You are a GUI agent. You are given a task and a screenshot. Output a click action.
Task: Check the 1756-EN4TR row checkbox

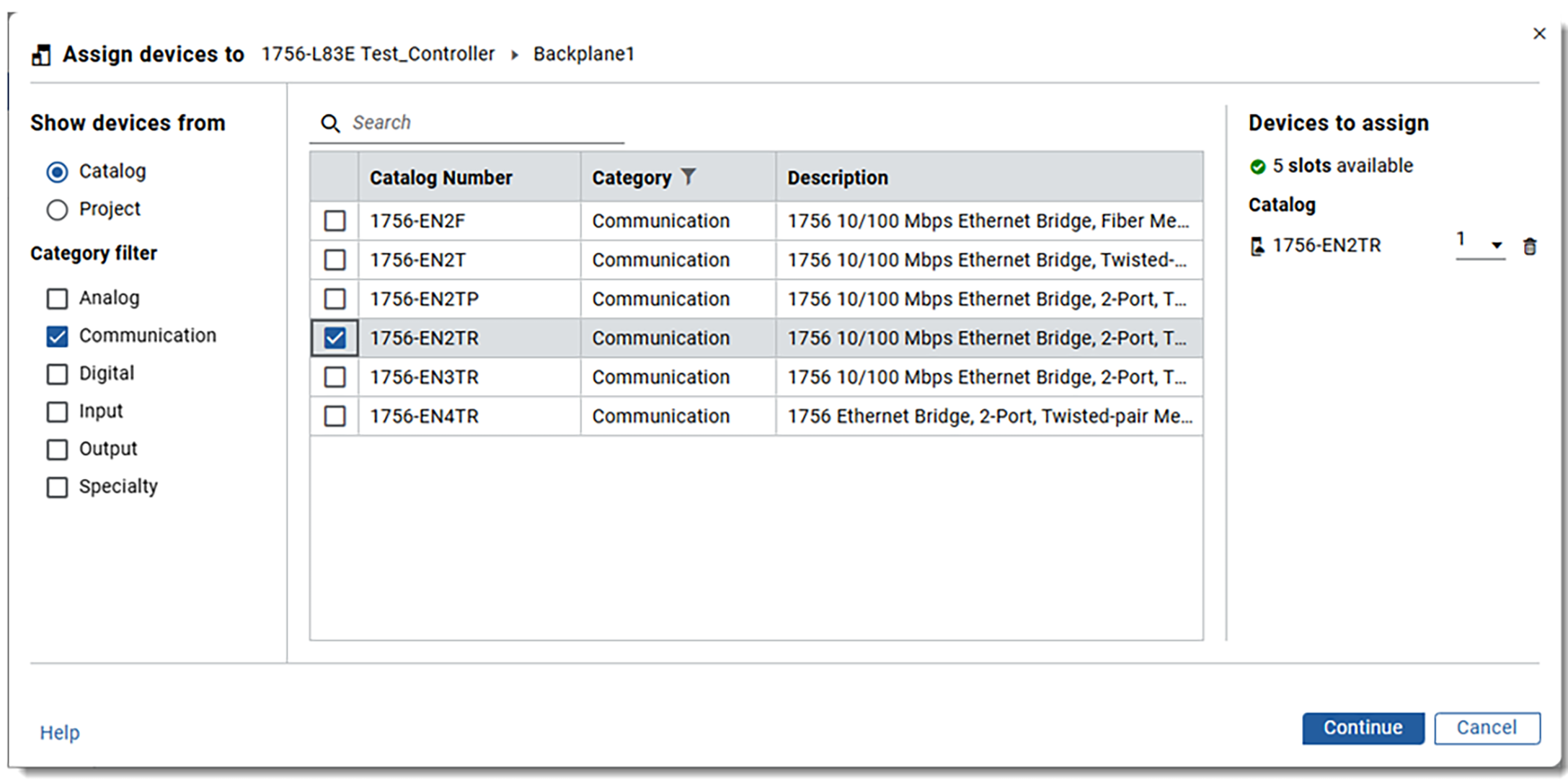[335, 416]
